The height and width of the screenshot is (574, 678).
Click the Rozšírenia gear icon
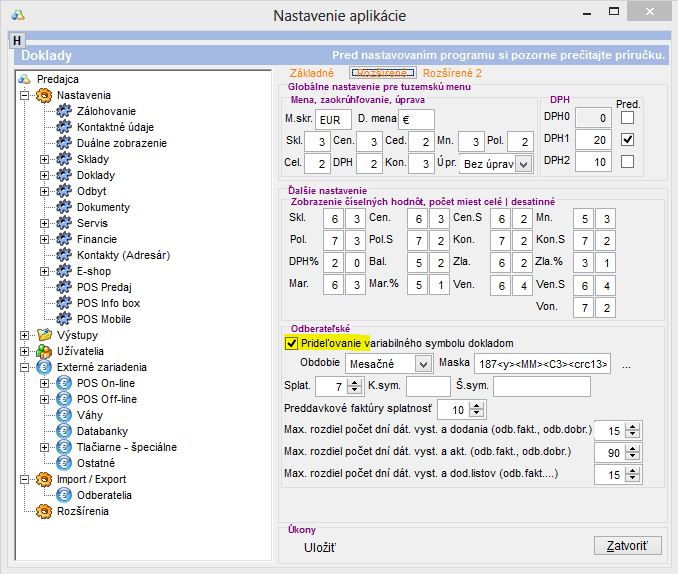(44, 511)
